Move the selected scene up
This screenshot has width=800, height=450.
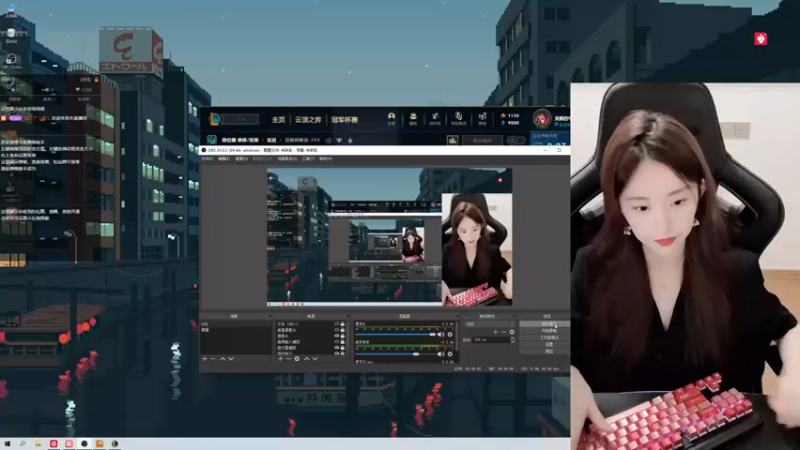(222, 359)
